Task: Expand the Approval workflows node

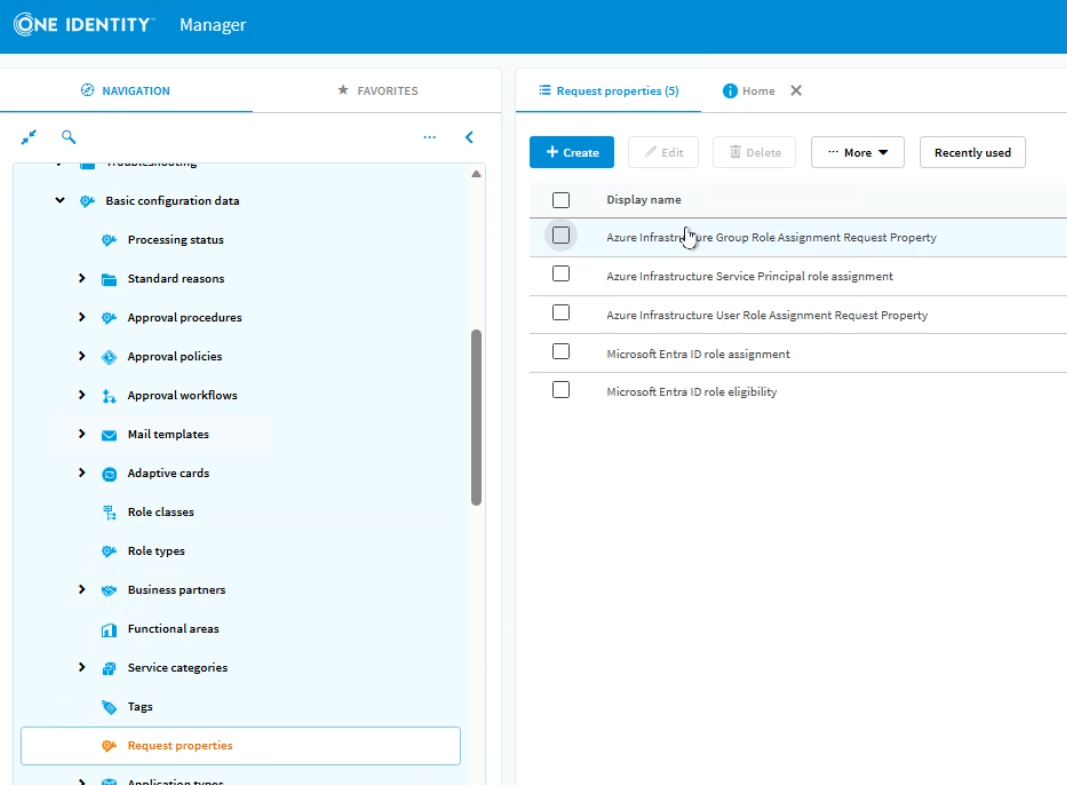Action: click(x=82, y=395)
